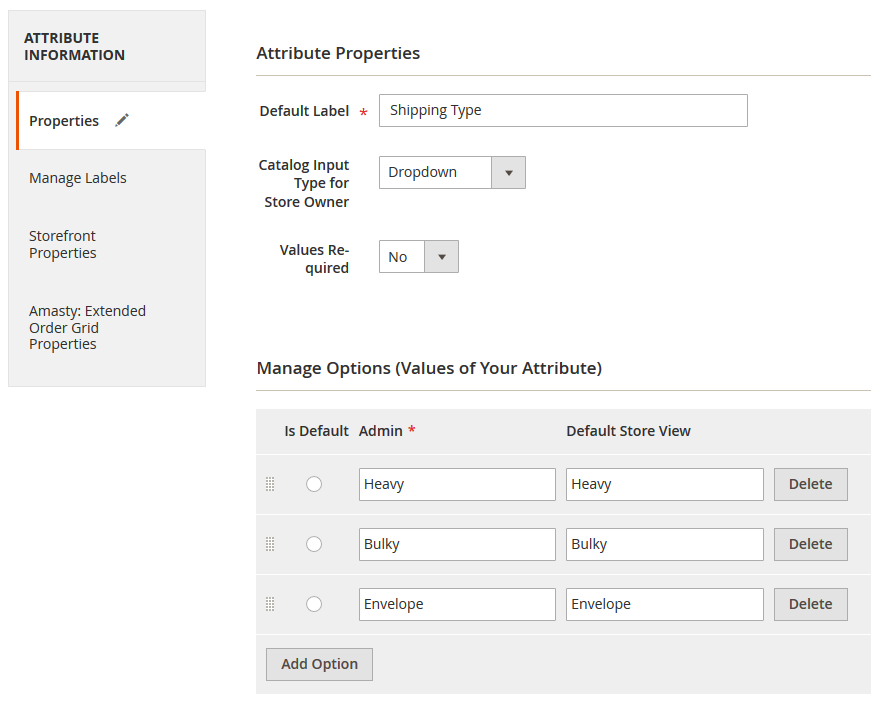
Task: Set Bulky as the default option
Action: (314, 544)
